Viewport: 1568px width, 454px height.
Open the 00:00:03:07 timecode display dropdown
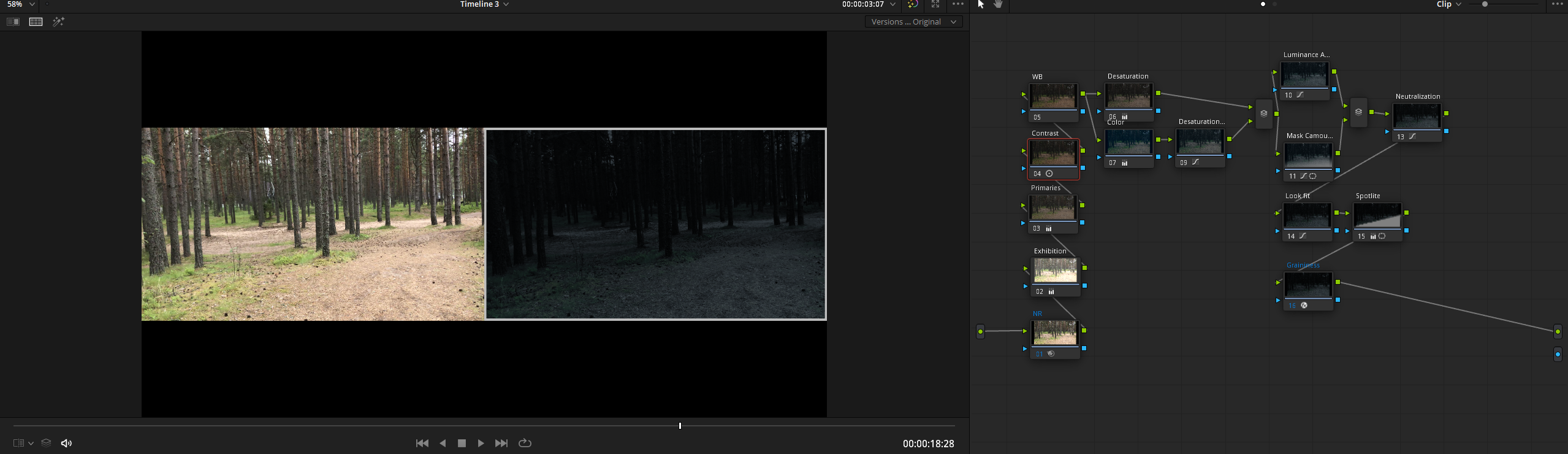[869, 4]
